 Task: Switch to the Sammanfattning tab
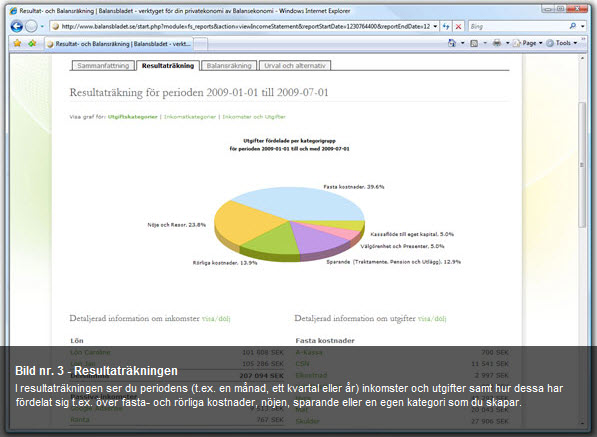point(103,65)
